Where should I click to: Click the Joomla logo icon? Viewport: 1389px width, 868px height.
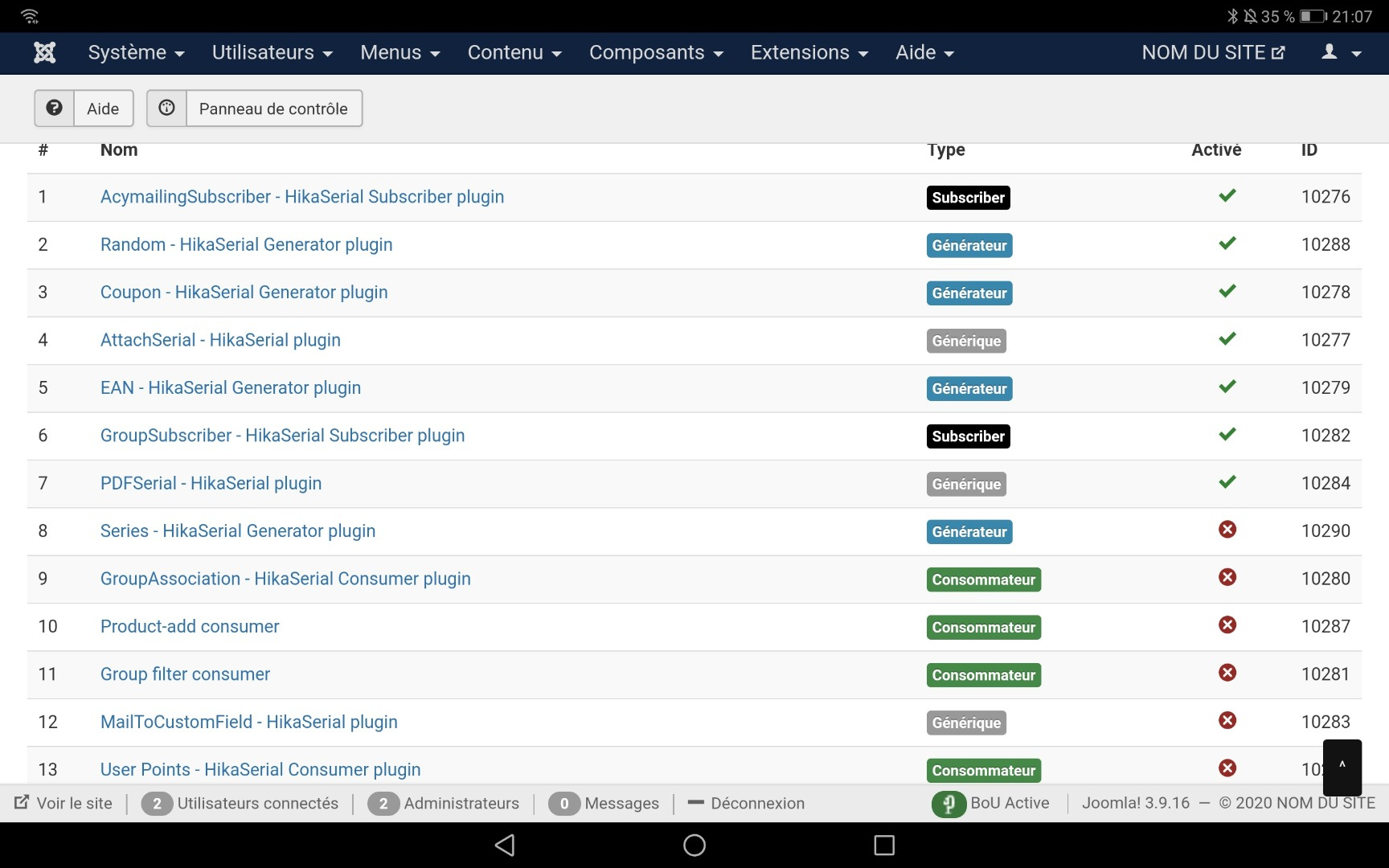pyautogui.click(x=45, y=53)
